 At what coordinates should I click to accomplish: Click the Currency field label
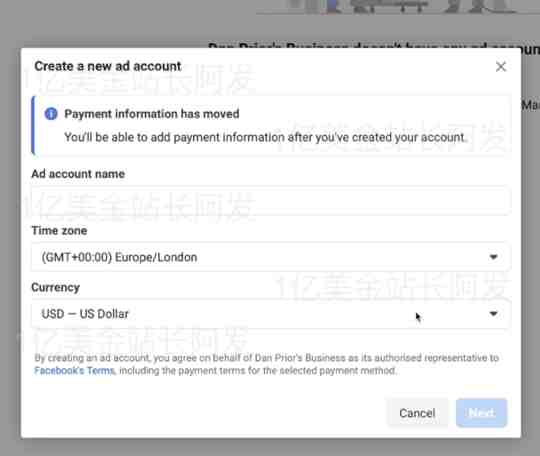click(55, 288)
